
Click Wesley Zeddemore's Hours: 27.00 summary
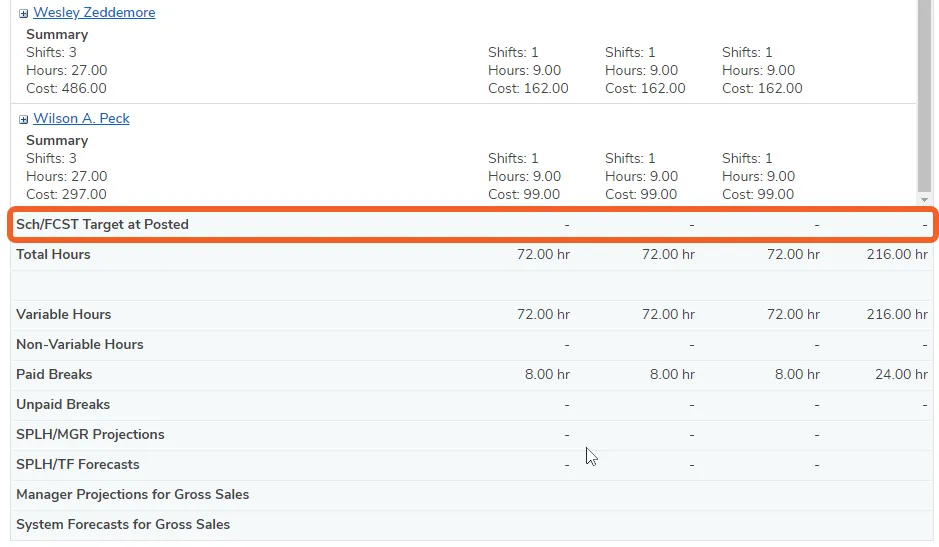pos(66,70)
